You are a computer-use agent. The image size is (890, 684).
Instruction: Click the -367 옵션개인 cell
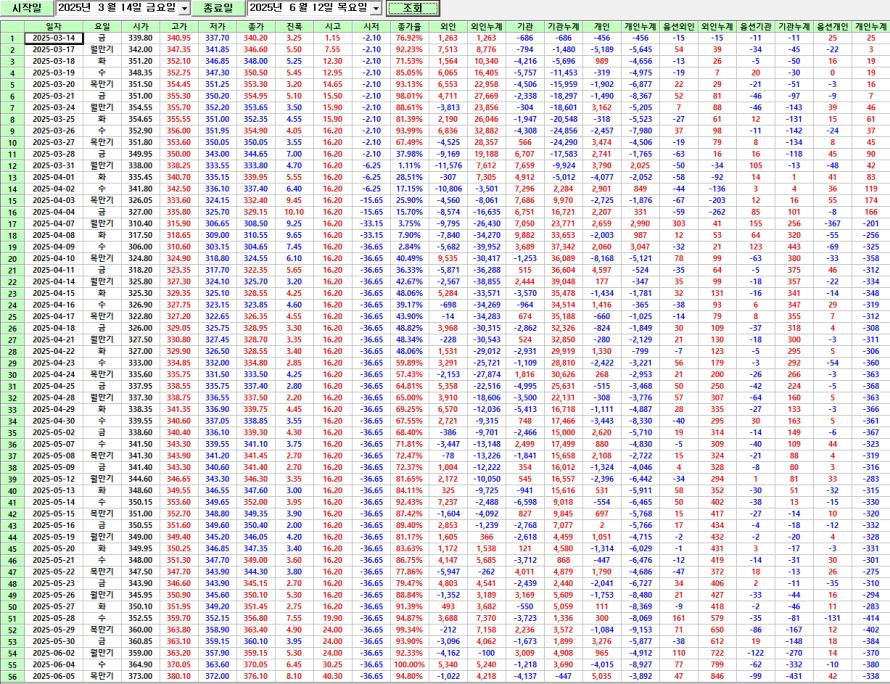click(832, 224)
